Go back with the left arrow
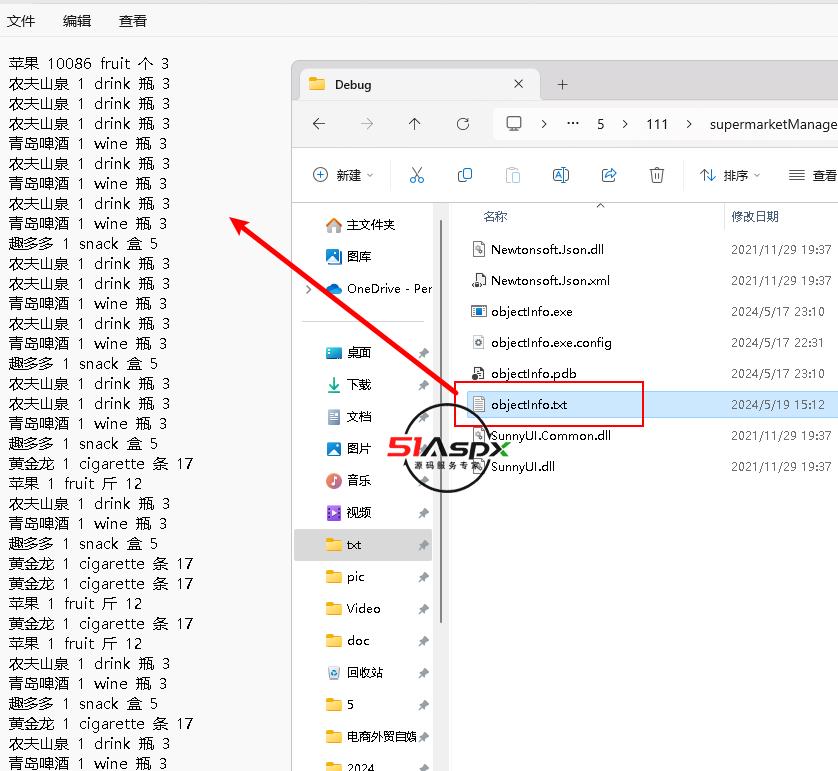Image resolution: width=838 pixels, height=771 pixels. 319,124
